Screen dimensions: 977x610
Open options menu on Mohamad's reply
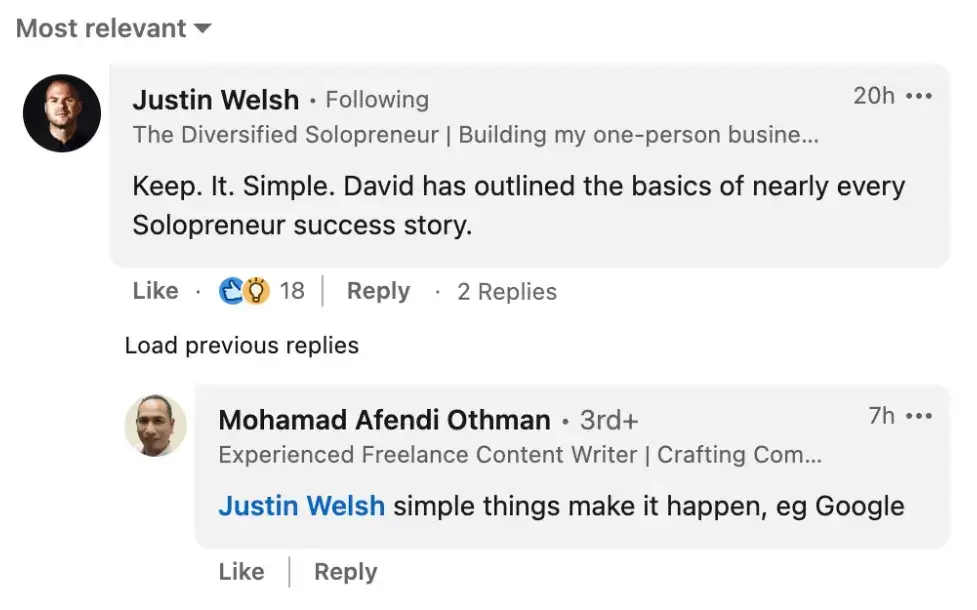coord(919,417)
